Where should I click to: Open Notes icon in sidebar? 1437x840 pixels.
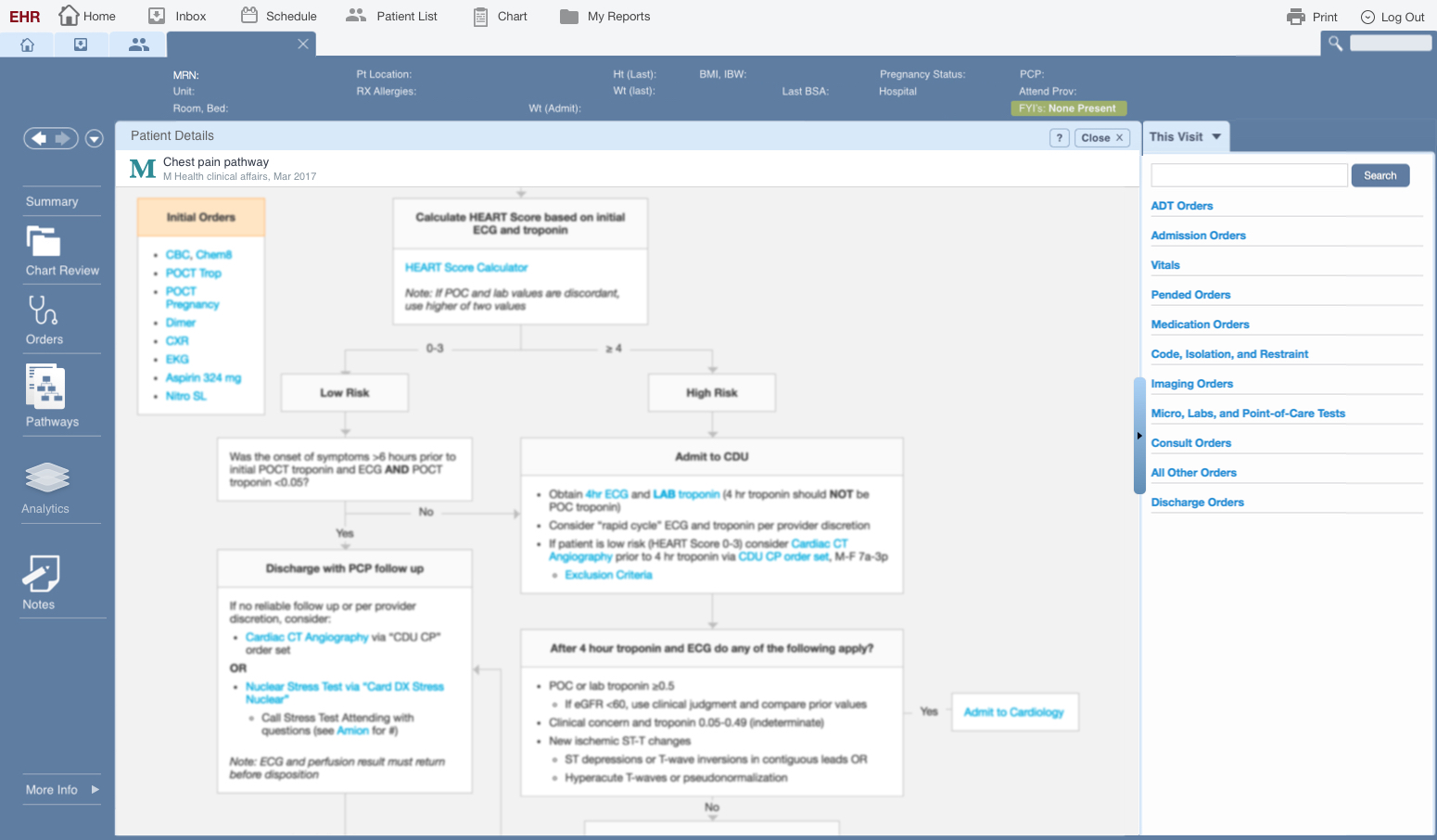41,573
